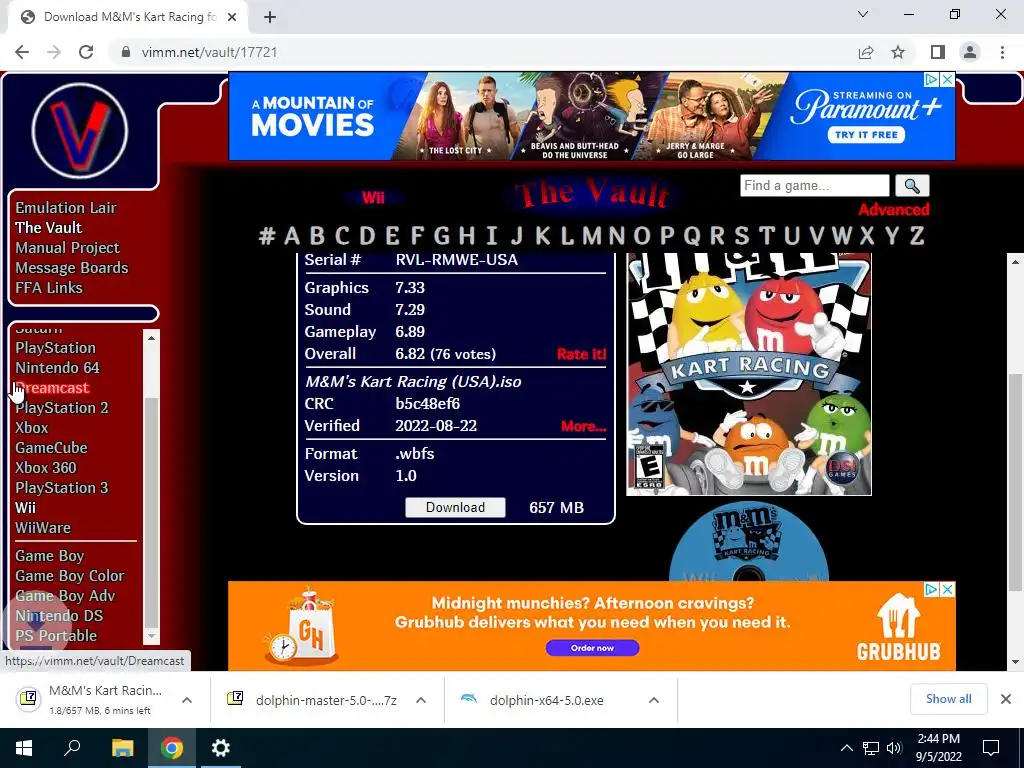Click the M&M's Kart Racing box art
1024x768 pixels.
coord(748,374)
